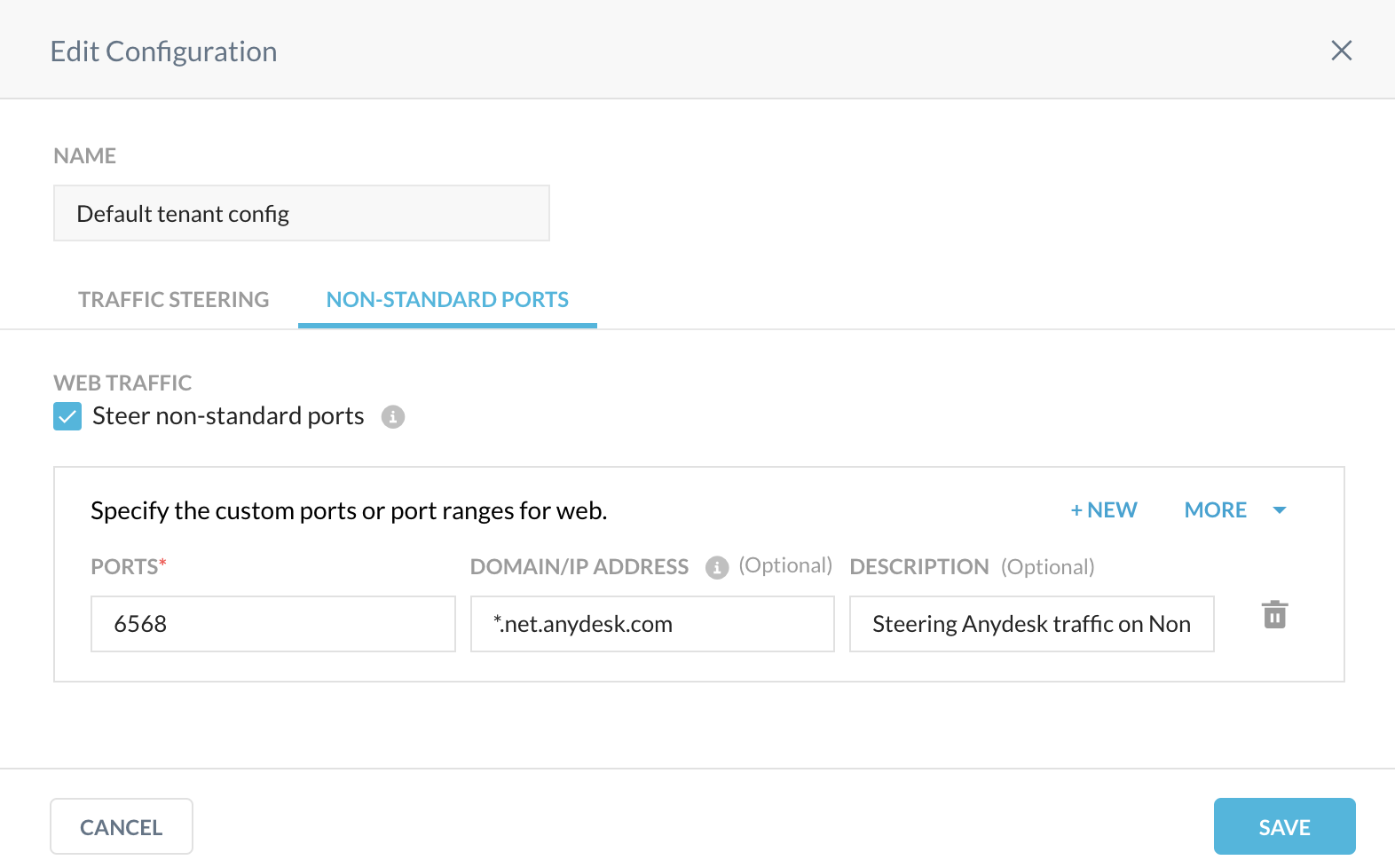Uncheck Steer non-standard ports checkbox
Screen dimensions: 1395x868
(x=67, y=416)
